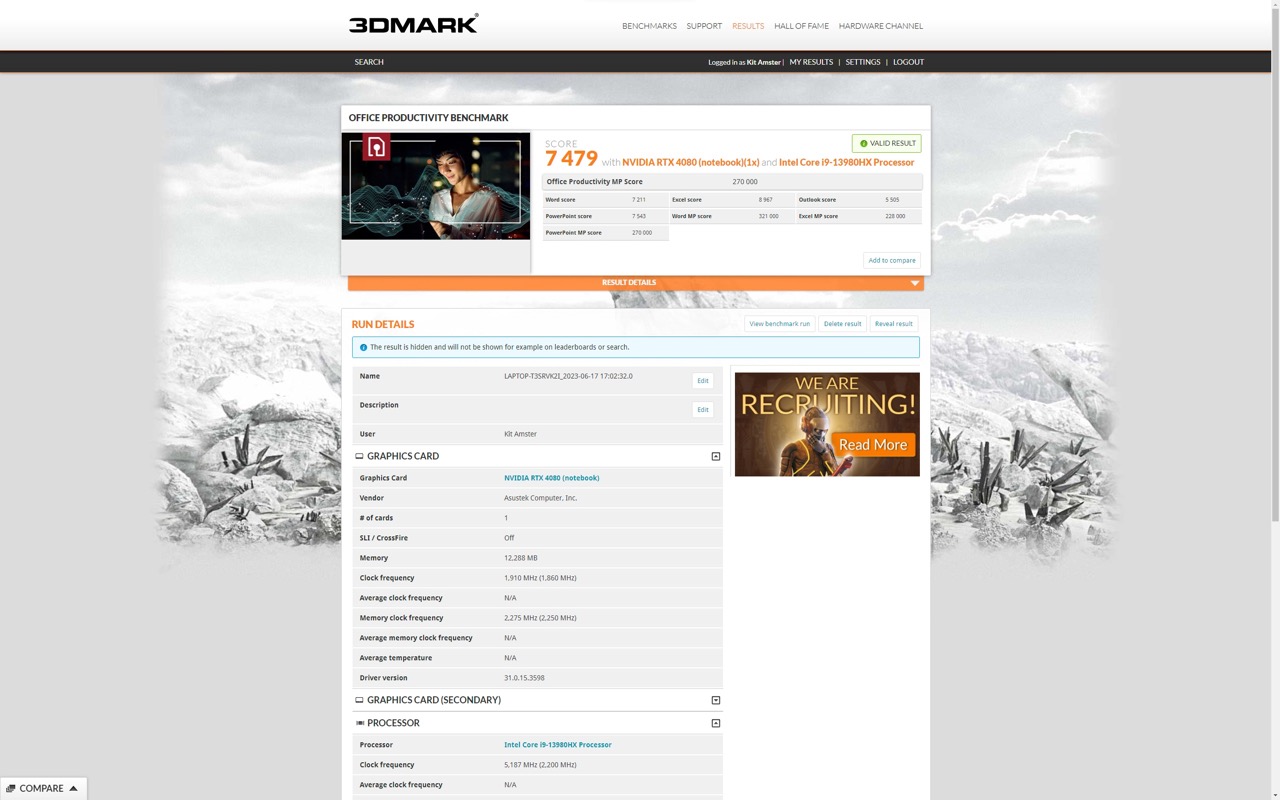Click the monitor icon beside the Graphics Card heading

point(359,456)
